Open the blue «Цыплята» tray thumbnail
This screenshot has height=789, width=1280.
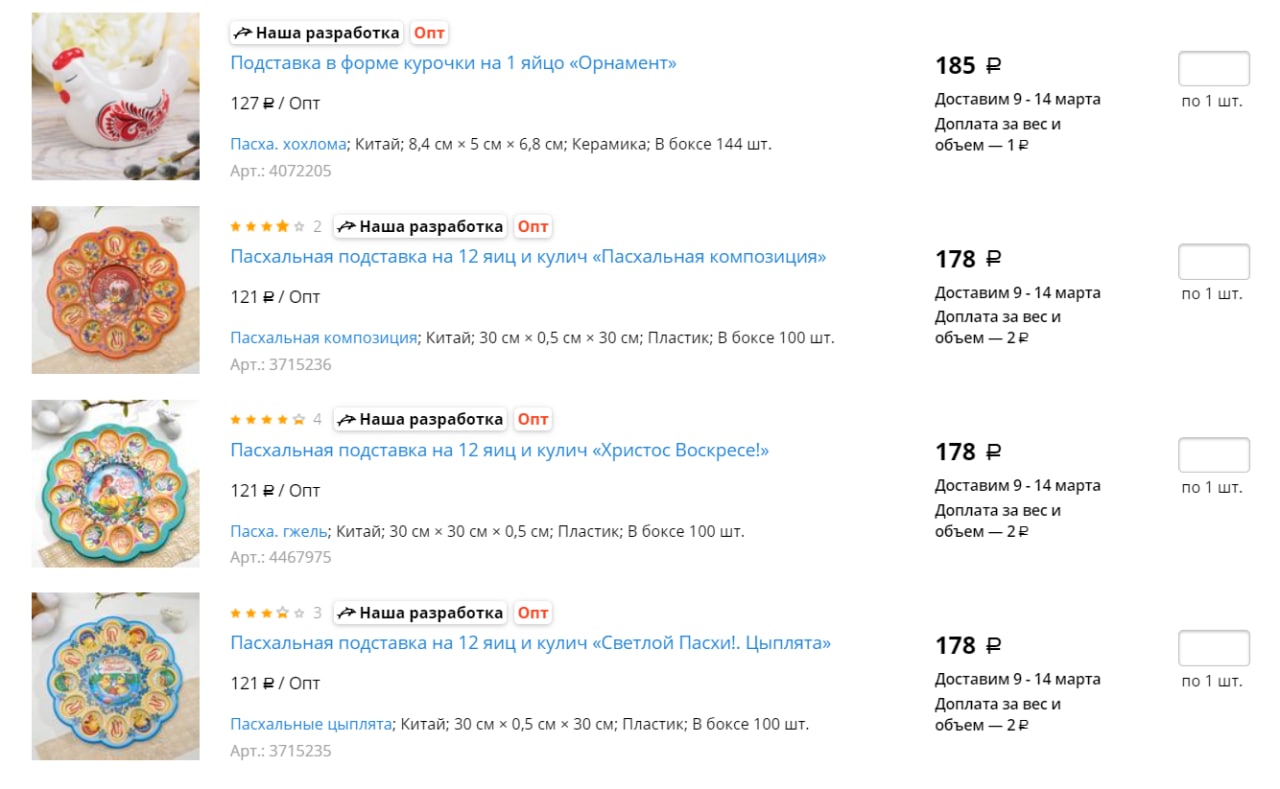pos(115,676)
